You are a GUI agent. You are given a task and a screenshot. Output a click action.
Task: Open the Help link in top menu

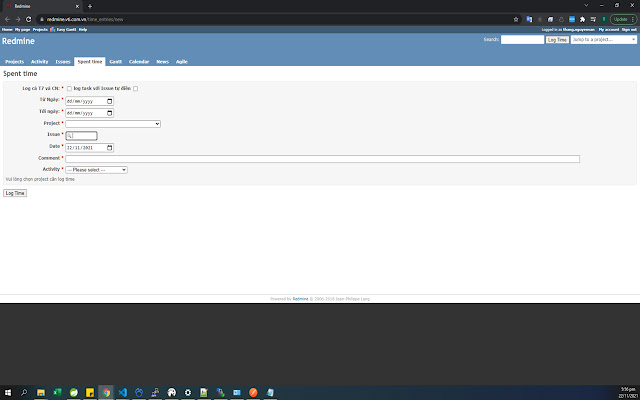(x=83, y=29)
